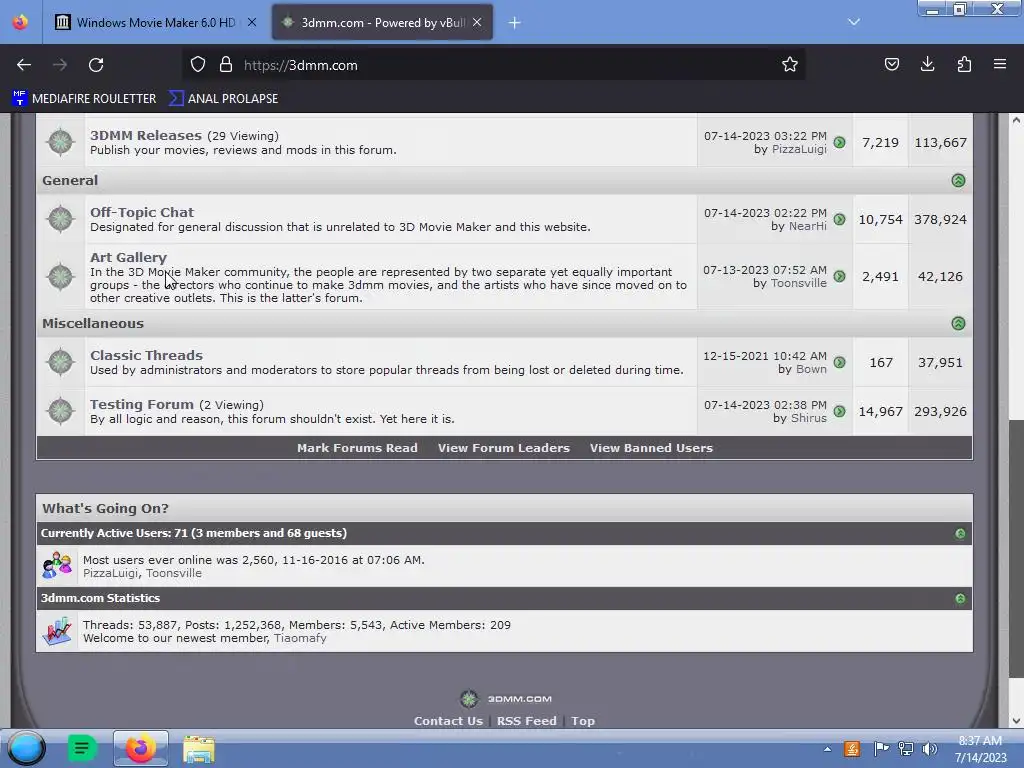The width and height of the screenshot is (1024, 768).
Task: Open the Testing Forum link
Action: pyautogui.click(x=142, y=404)
